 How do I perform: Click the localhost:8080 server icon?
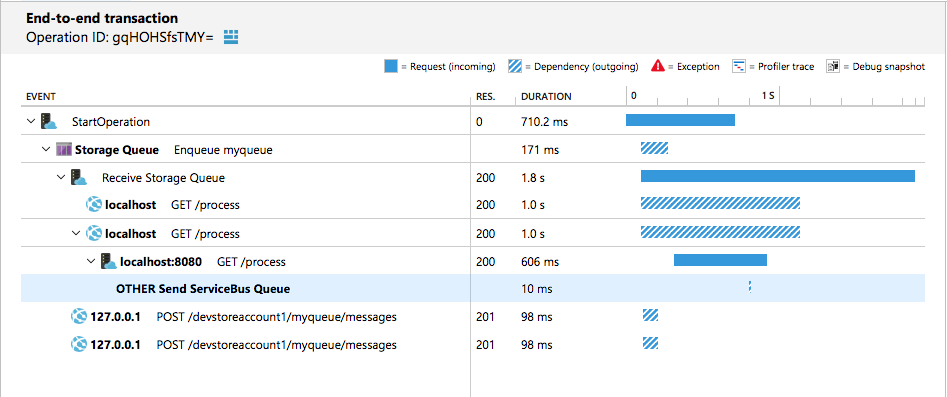point(109,262)
